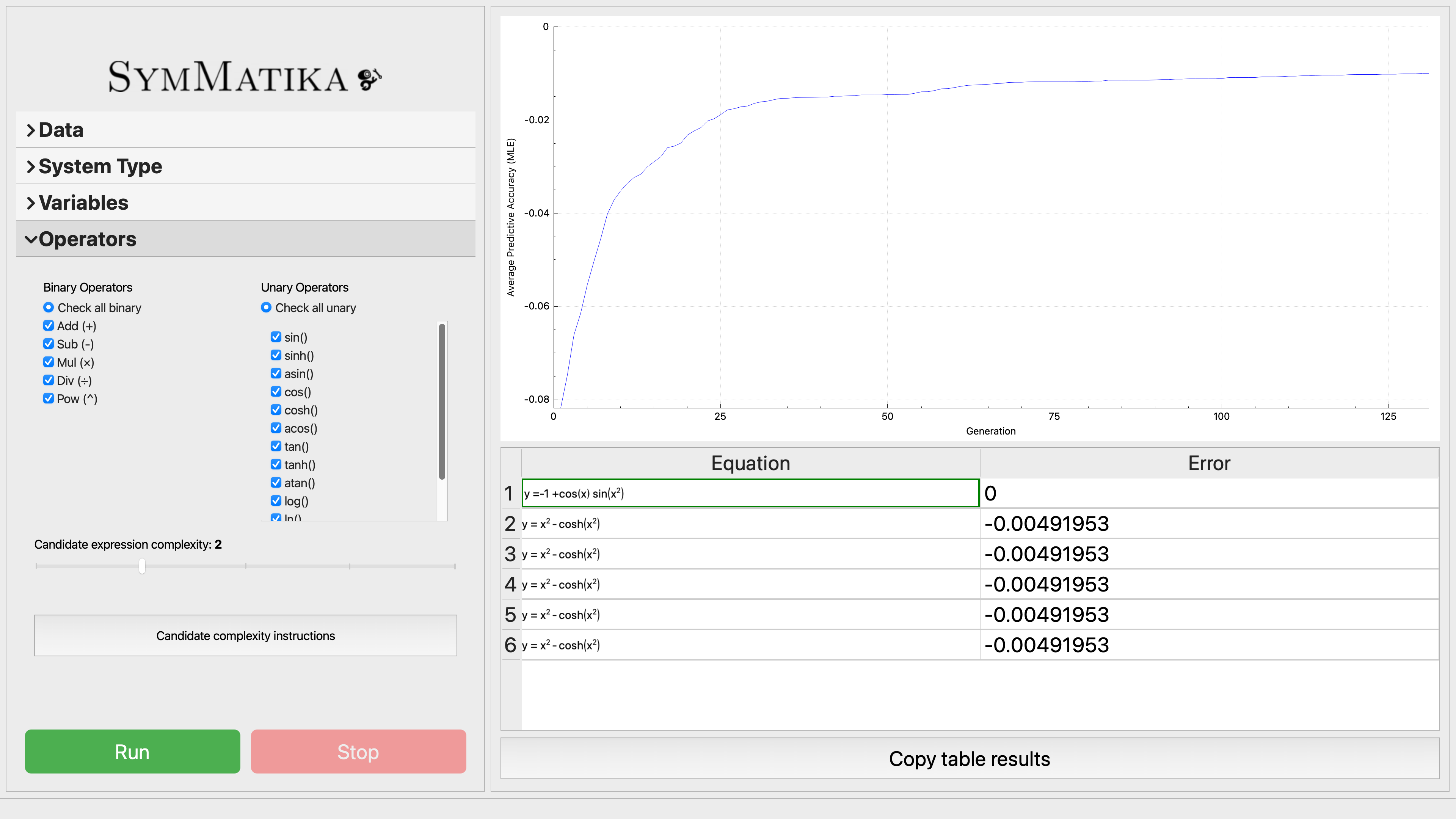This screenshot has height=819, width=1456.
Task: Click the Error column header
Action: coord(1208,463)
